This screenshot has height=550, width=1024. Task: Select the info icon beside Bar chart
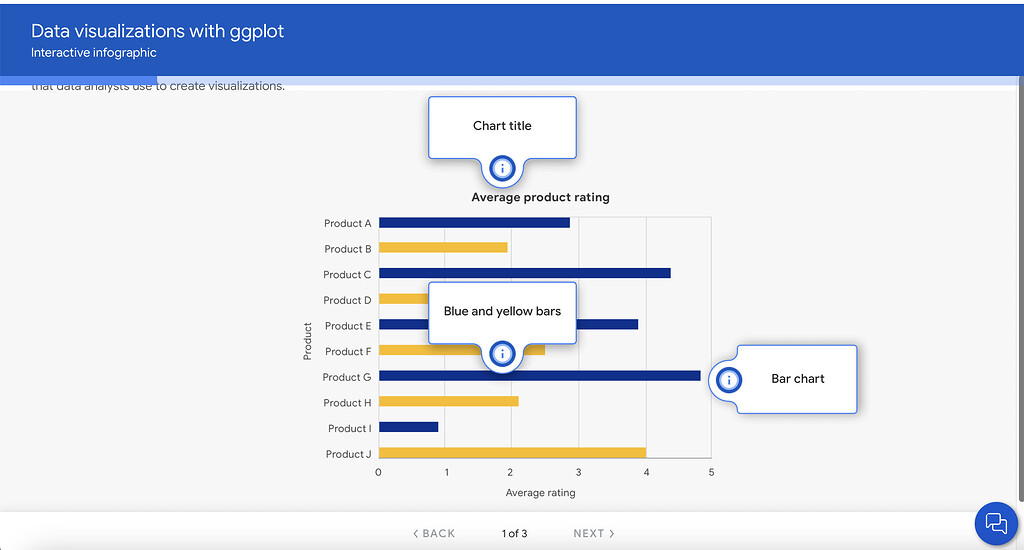coord(729,380)
